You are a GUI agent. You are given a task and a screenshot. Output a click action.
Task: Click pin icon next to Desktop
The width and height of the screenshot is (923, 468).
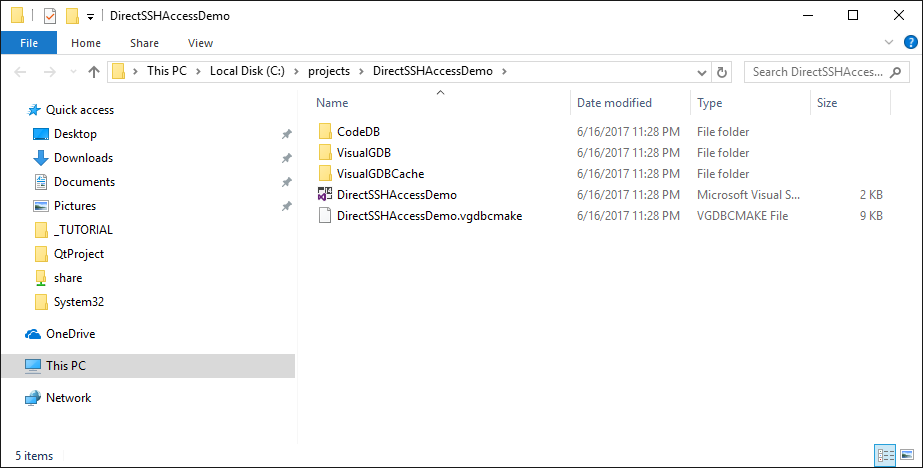pyautogui.click(x=286, y=134)
